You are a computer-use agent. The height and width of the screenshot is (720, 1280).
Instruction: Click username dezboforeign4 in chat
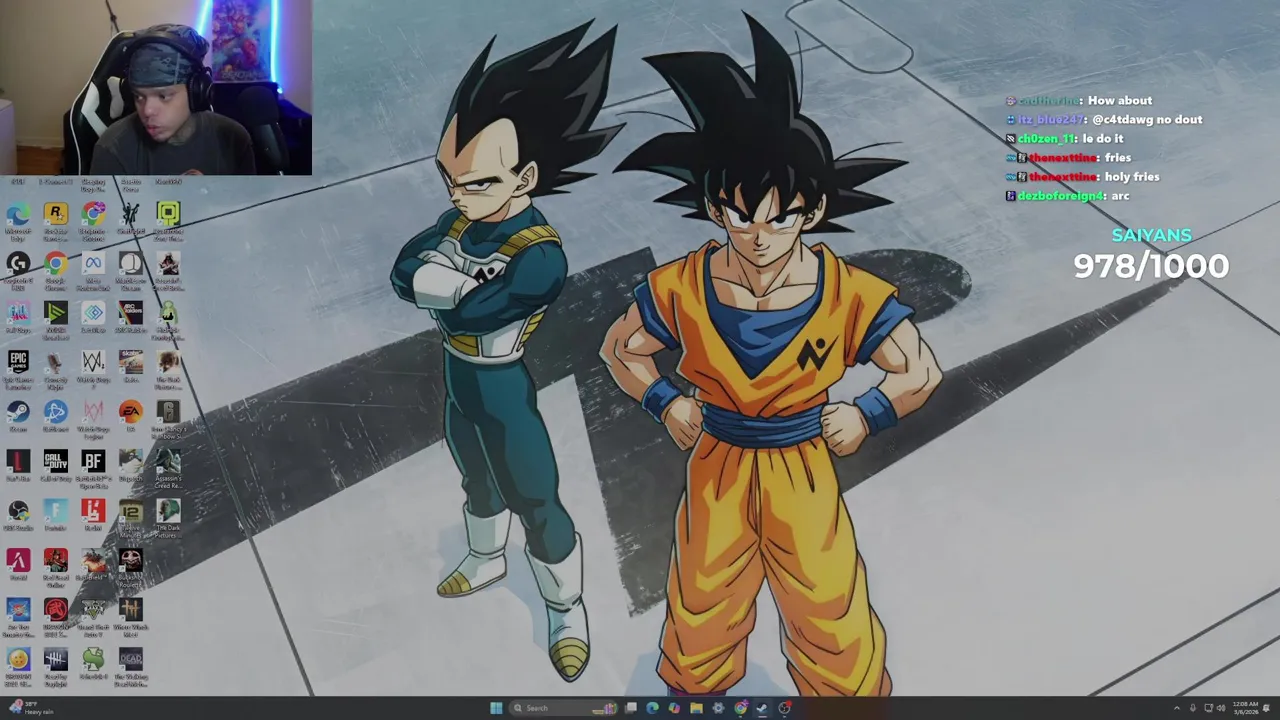(x=1061, y=196)
